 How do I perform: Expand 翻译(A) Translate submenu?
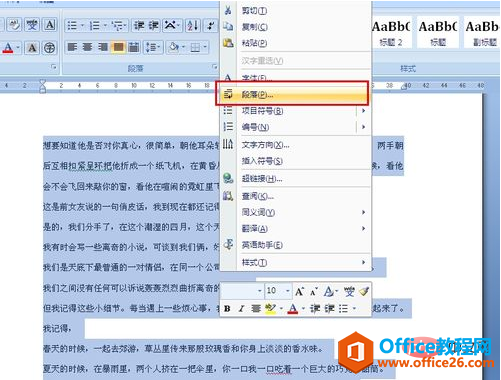(295, 229)
